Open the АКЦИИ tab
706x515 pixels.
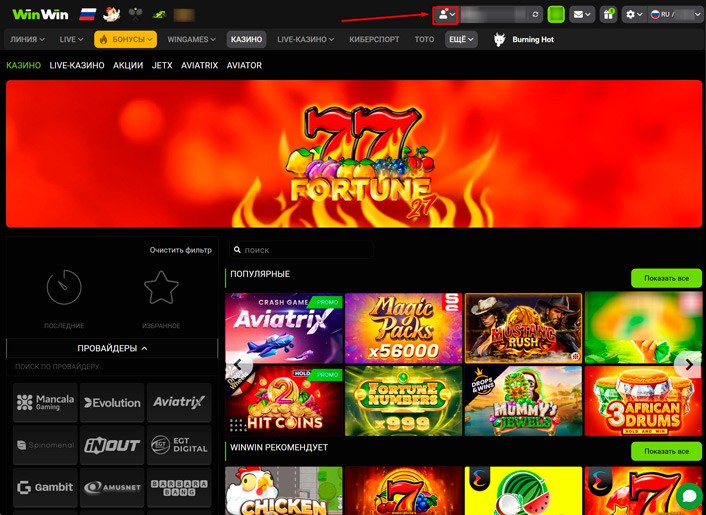128,65
